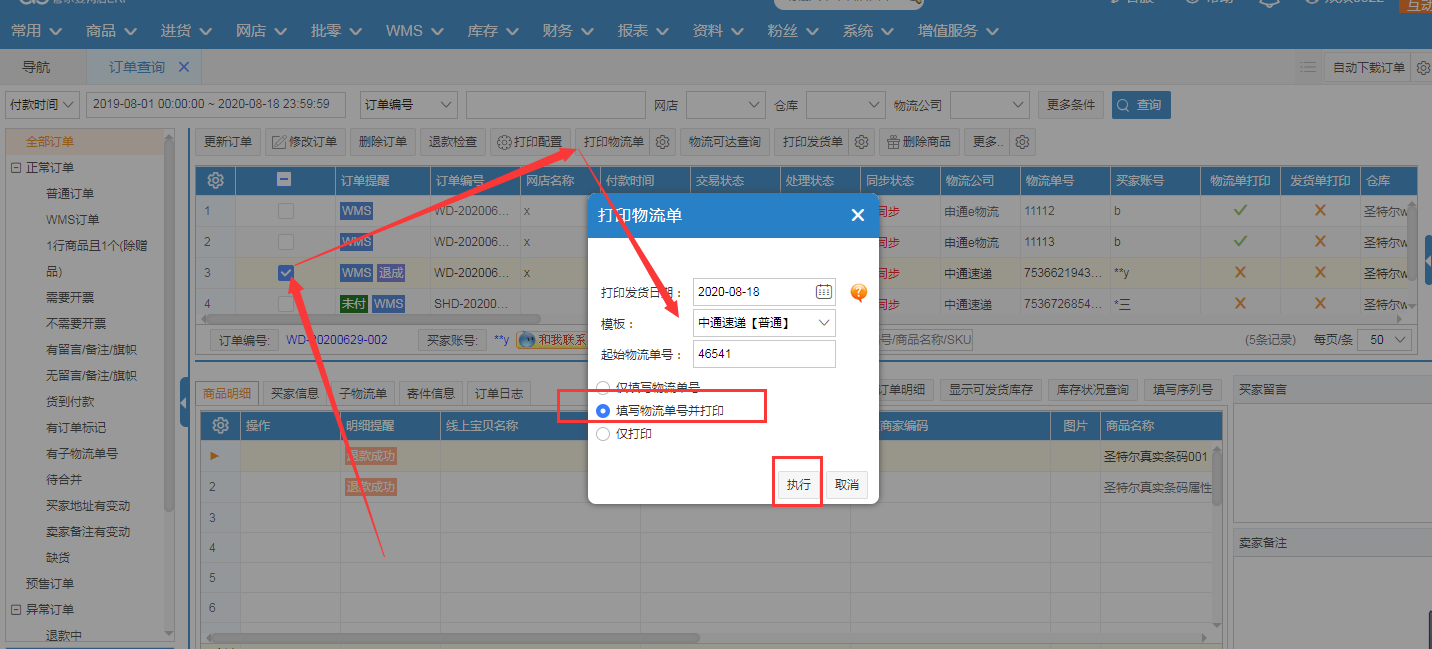Expand the 模板 template dropdown
The height and width of the screenshot is (649, 1432).
(764, 322)
